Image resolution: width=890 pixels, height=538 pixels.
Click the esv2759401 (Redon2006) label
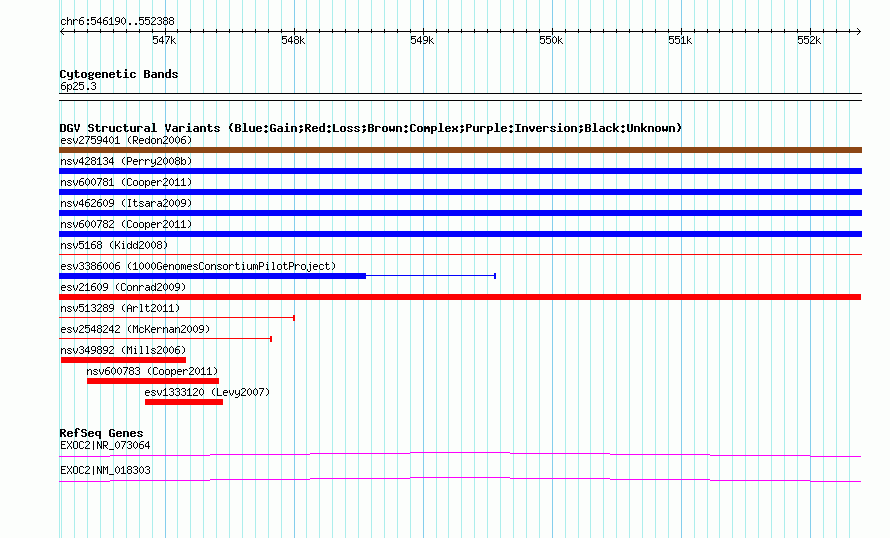tap(126, 140)
